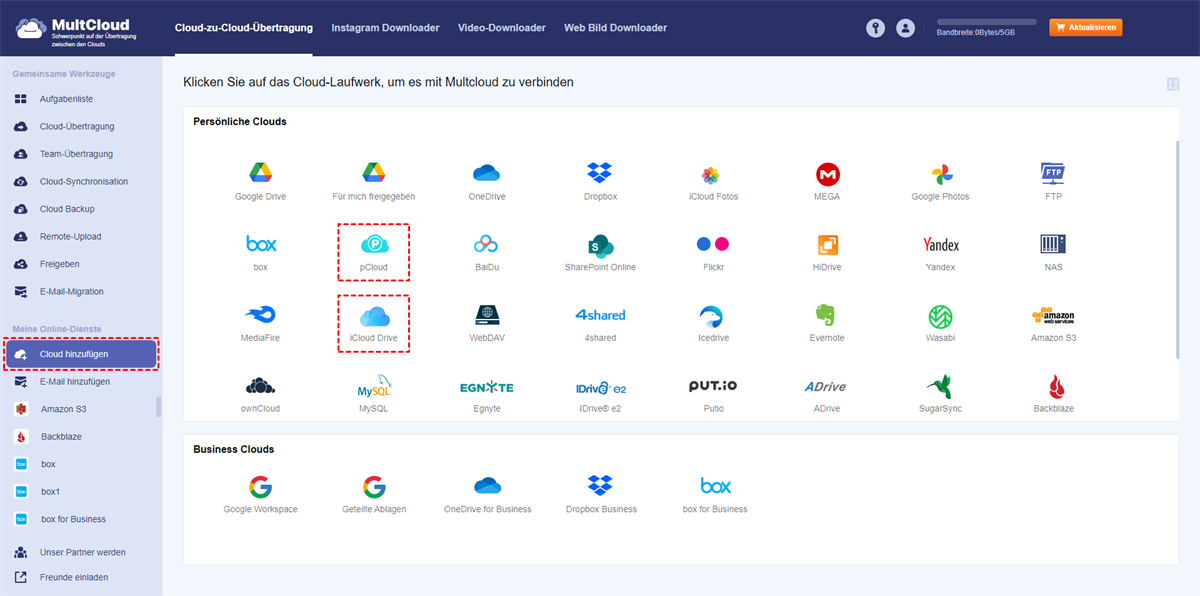Select Cloud Backup in sidebar
The image size is (1200, 596).
[67, 209]
